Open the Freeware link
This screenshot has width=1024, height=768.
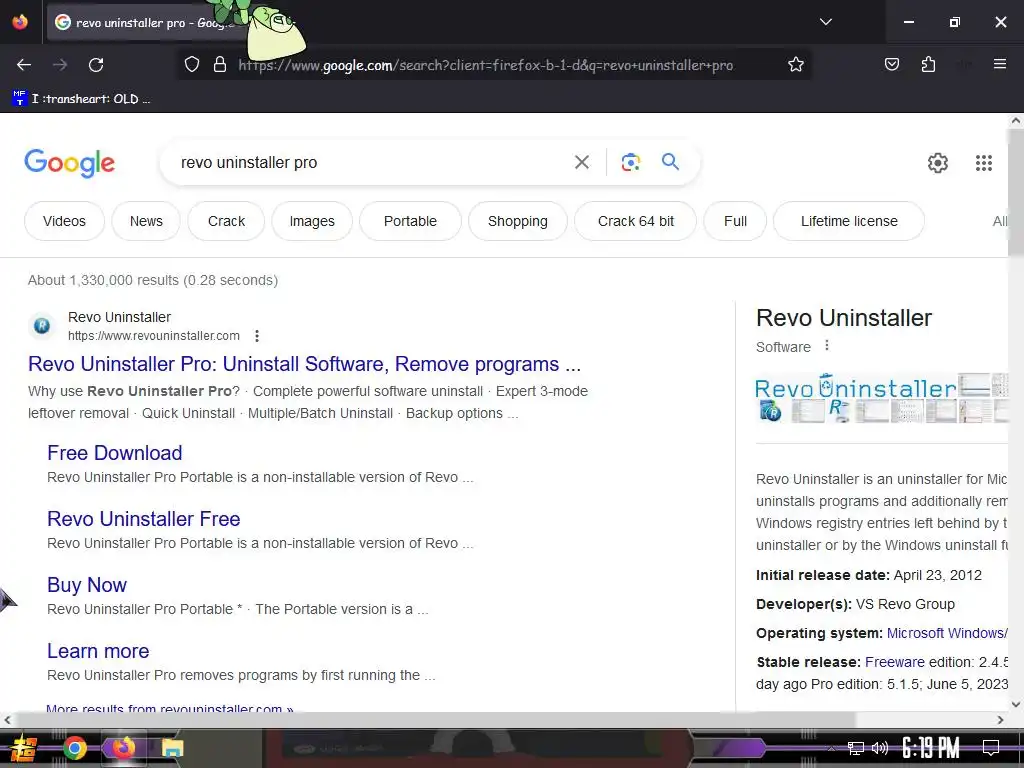tap(895, 662)
